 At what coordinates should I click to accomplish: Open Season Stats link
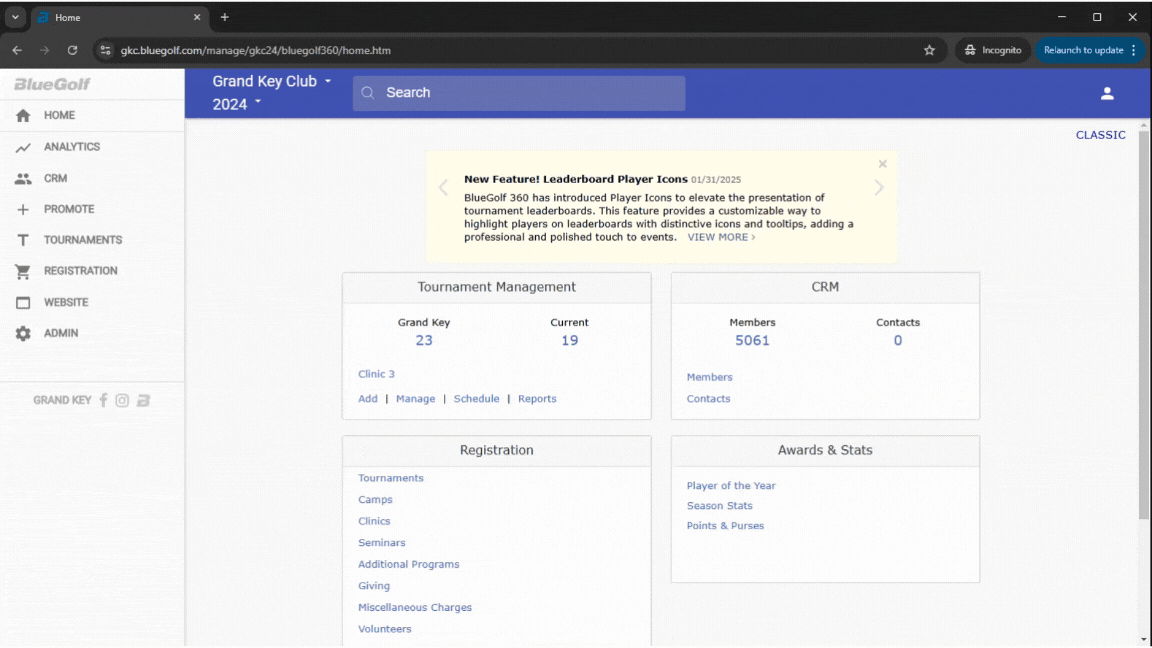click(x=719, y=506)
